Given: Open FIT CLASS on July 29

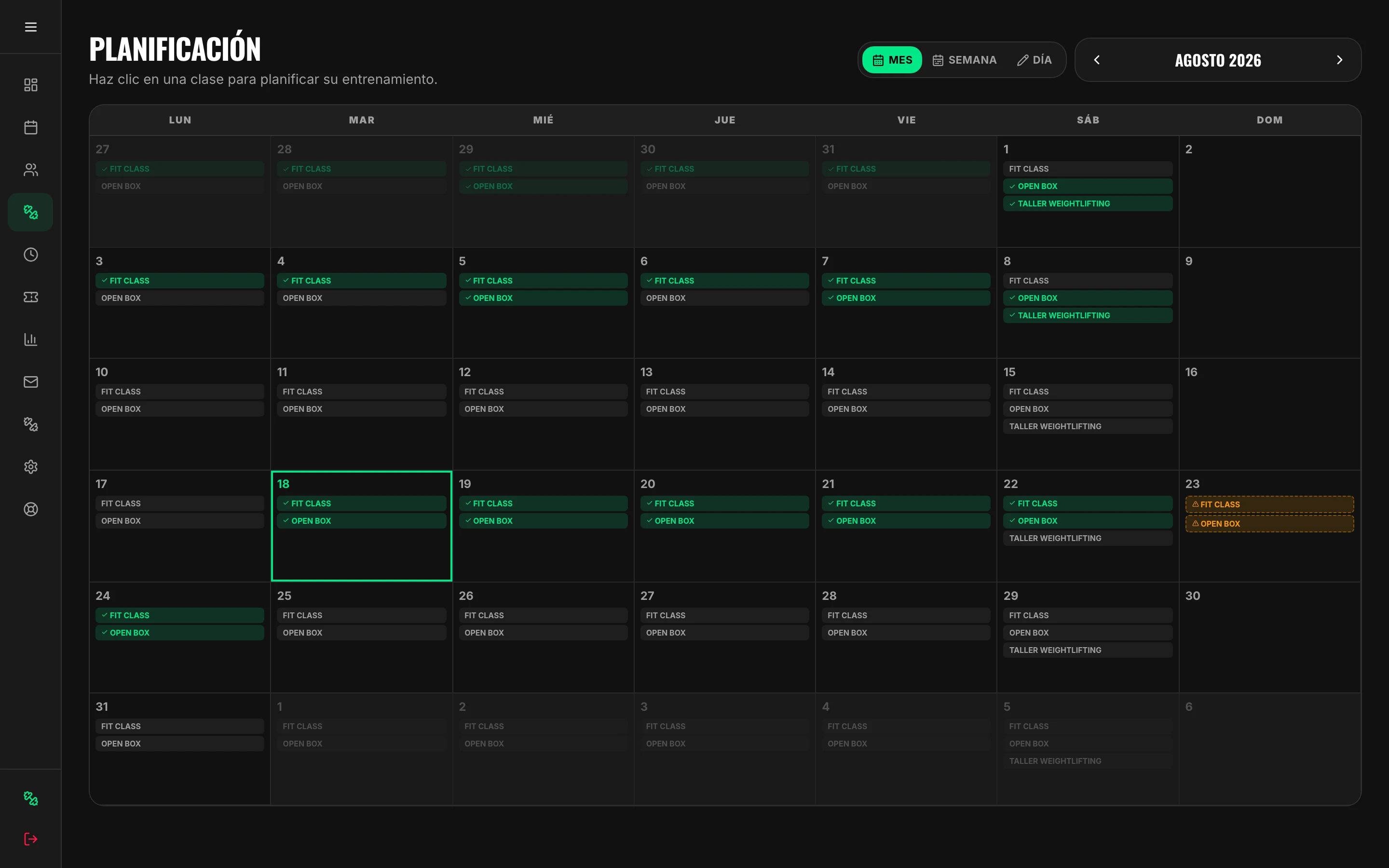Looking at the screenshot, I should point(543,169).
